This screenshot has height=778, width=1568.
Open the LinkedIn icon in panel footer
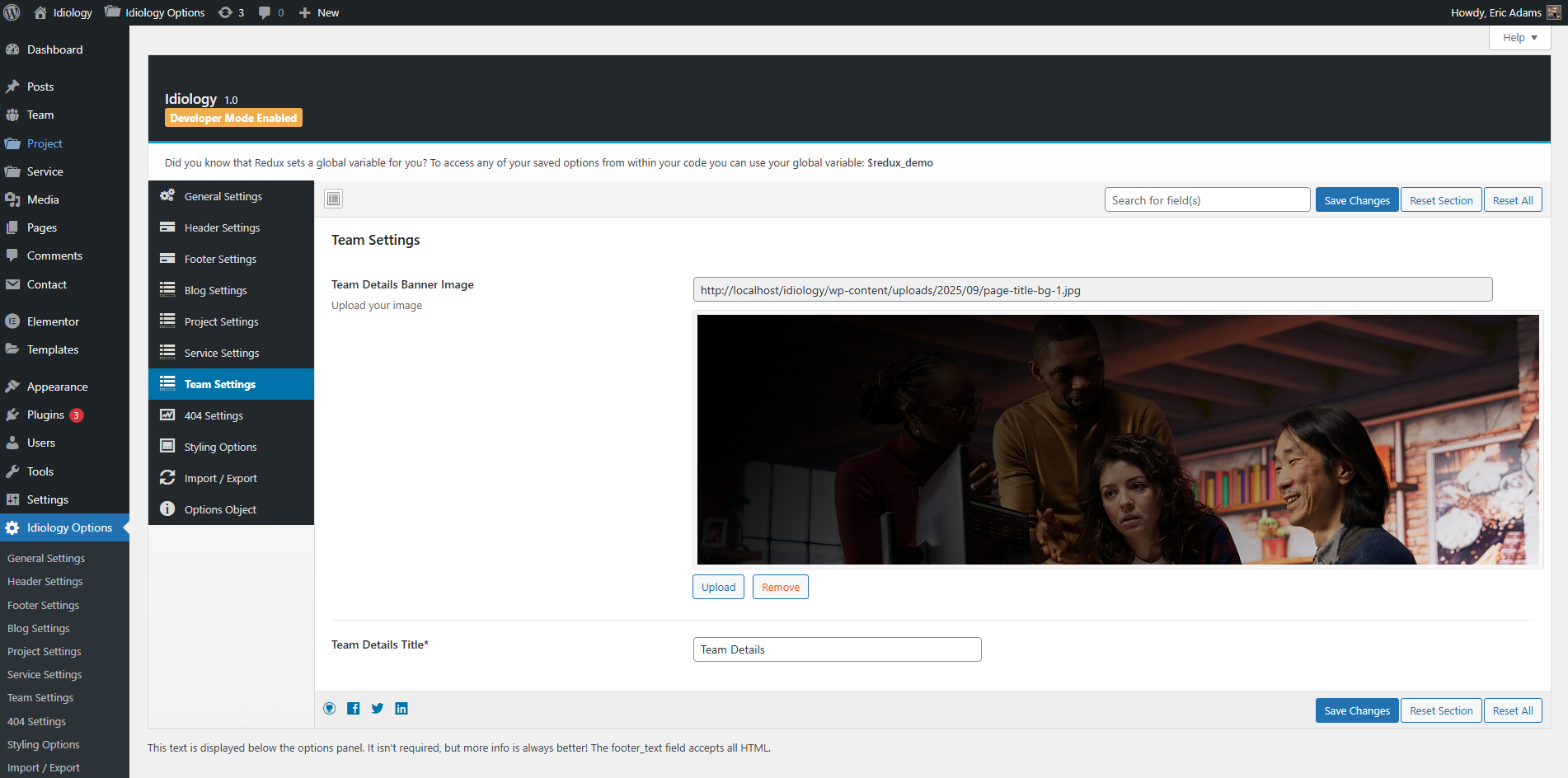pos(401,709)
